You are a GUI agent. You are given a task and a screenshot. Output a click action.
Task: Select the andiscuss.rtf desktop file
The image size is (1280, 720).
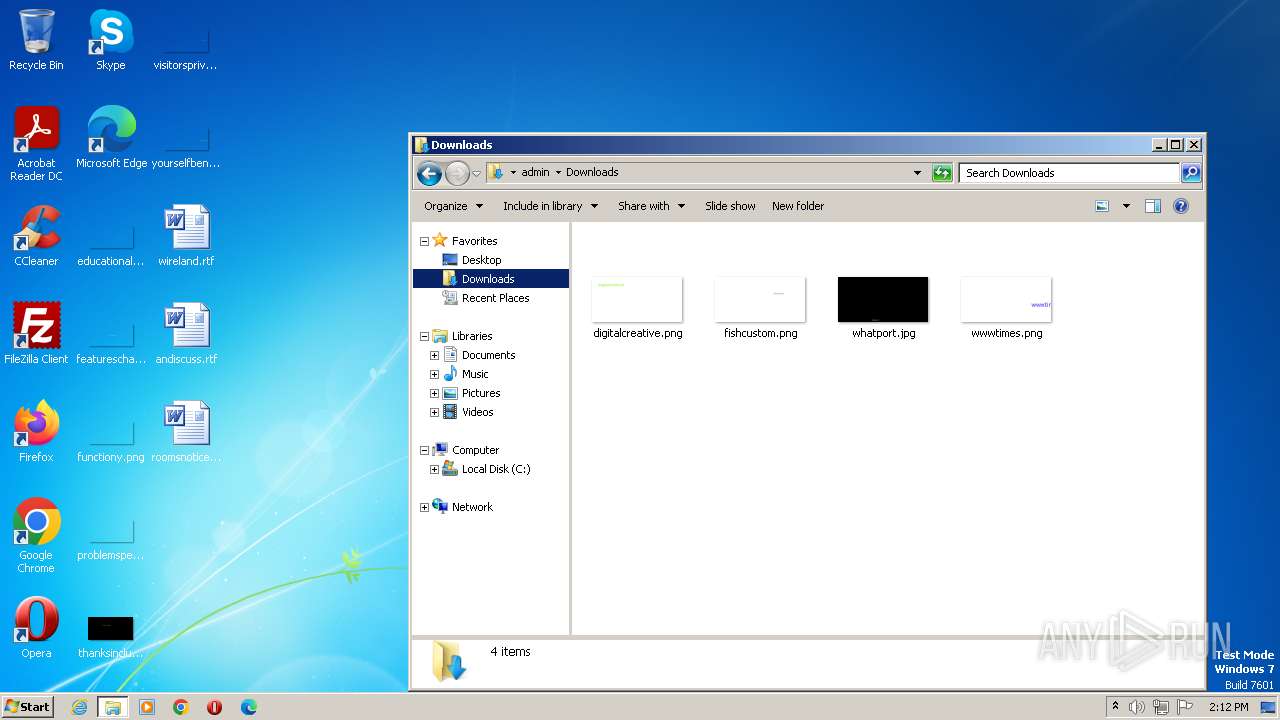coord(186,334)
